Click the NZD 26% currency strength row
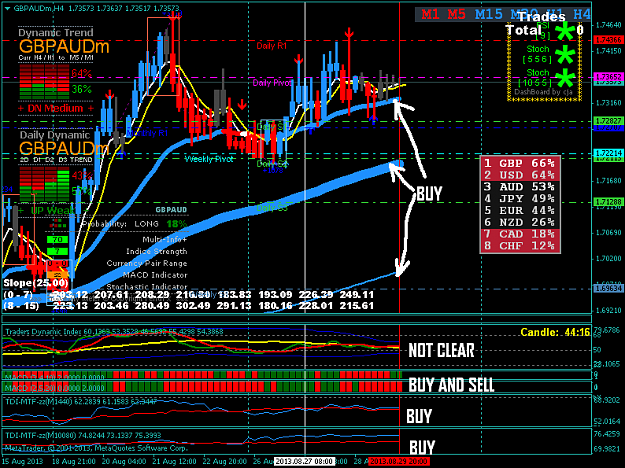 520,222
